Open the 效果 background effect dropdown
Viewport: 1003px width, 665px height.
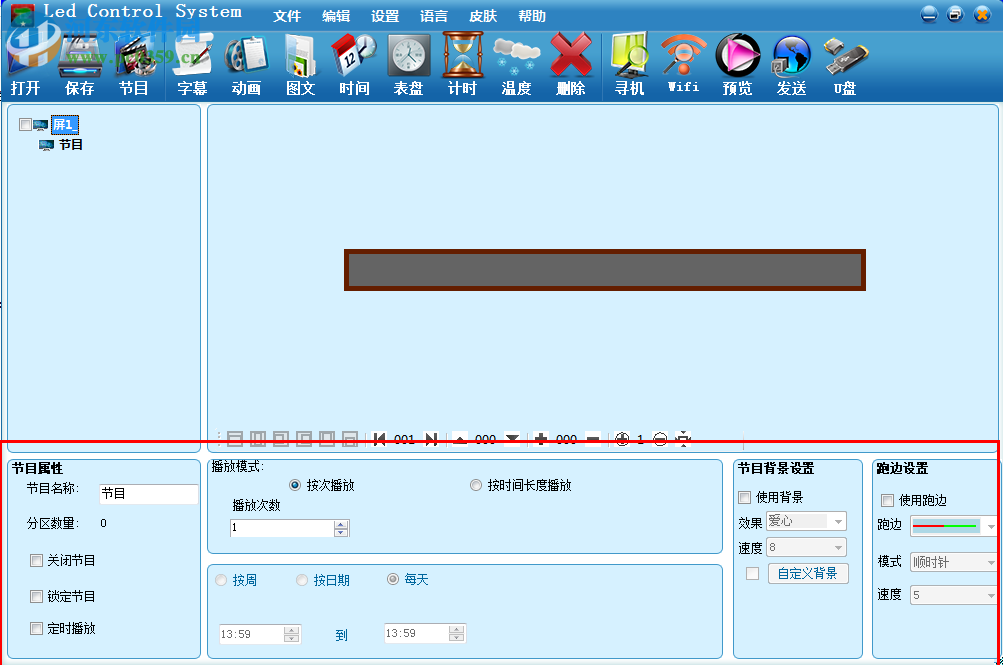tap(807, 521)
